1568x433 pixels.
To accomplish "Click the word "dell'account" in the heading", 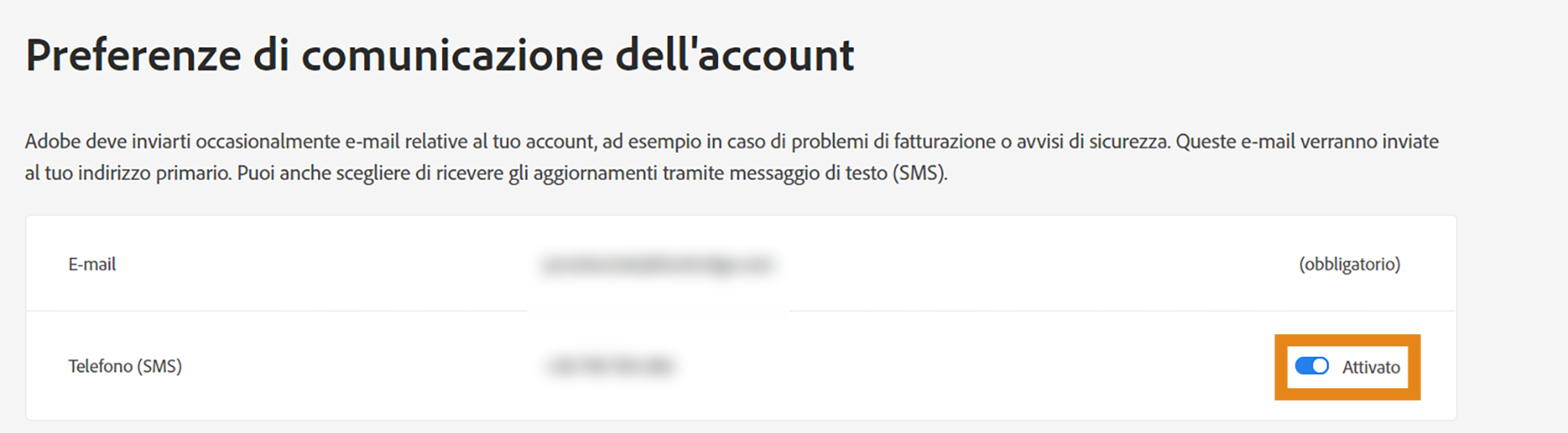I will coord(734,55).
